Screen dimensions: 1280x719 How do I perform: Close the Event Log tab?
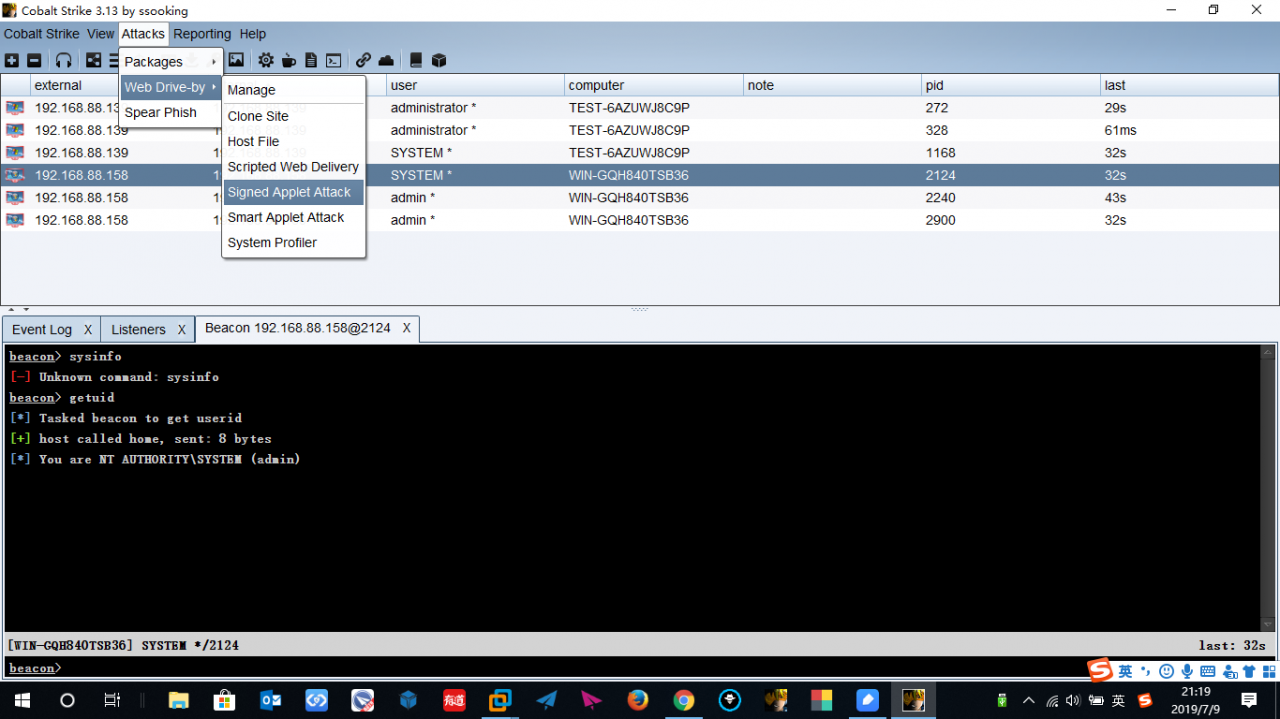tap(88, 329)
